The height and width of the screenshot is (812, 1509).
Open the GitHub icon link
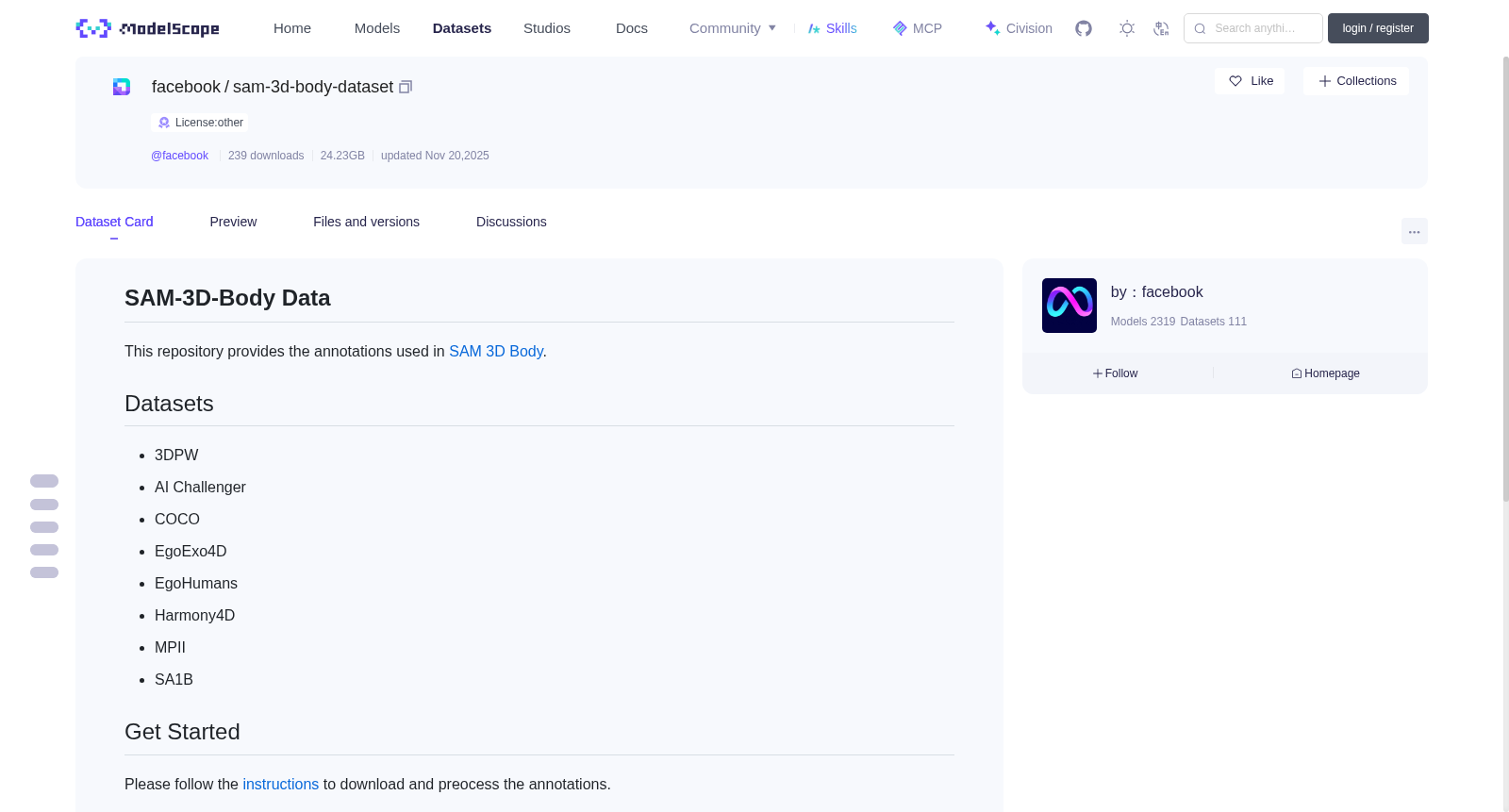point(1084,28)
